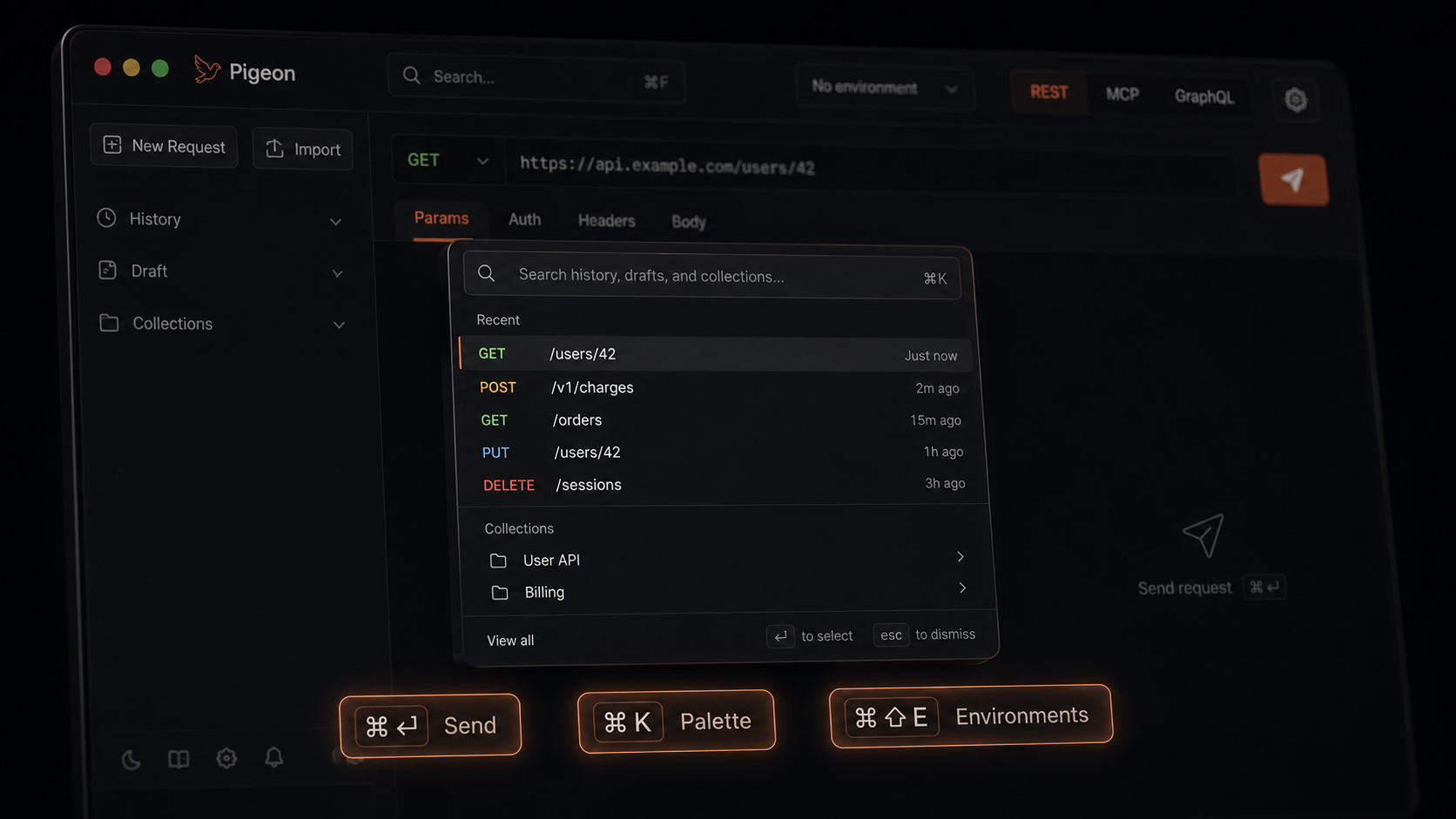
Task: Expand the Draft section chevron
Action: point(337,274)
